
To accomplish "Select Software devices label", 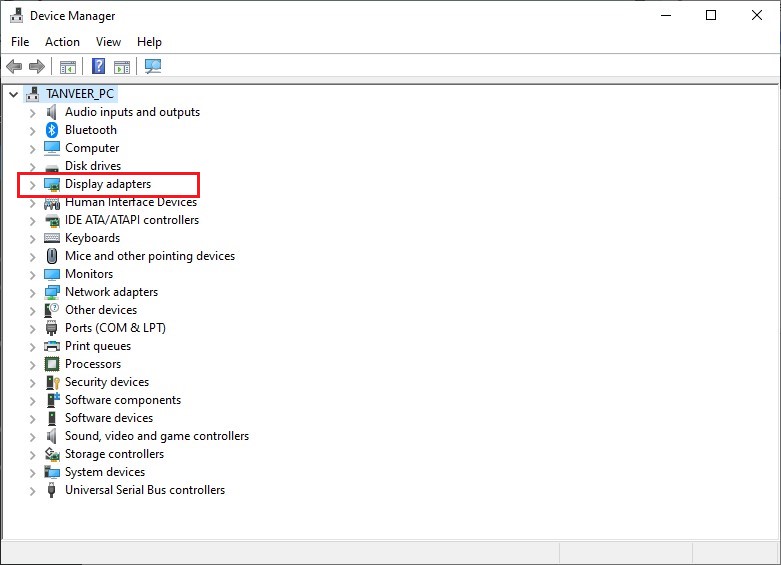I will point(109,418).
